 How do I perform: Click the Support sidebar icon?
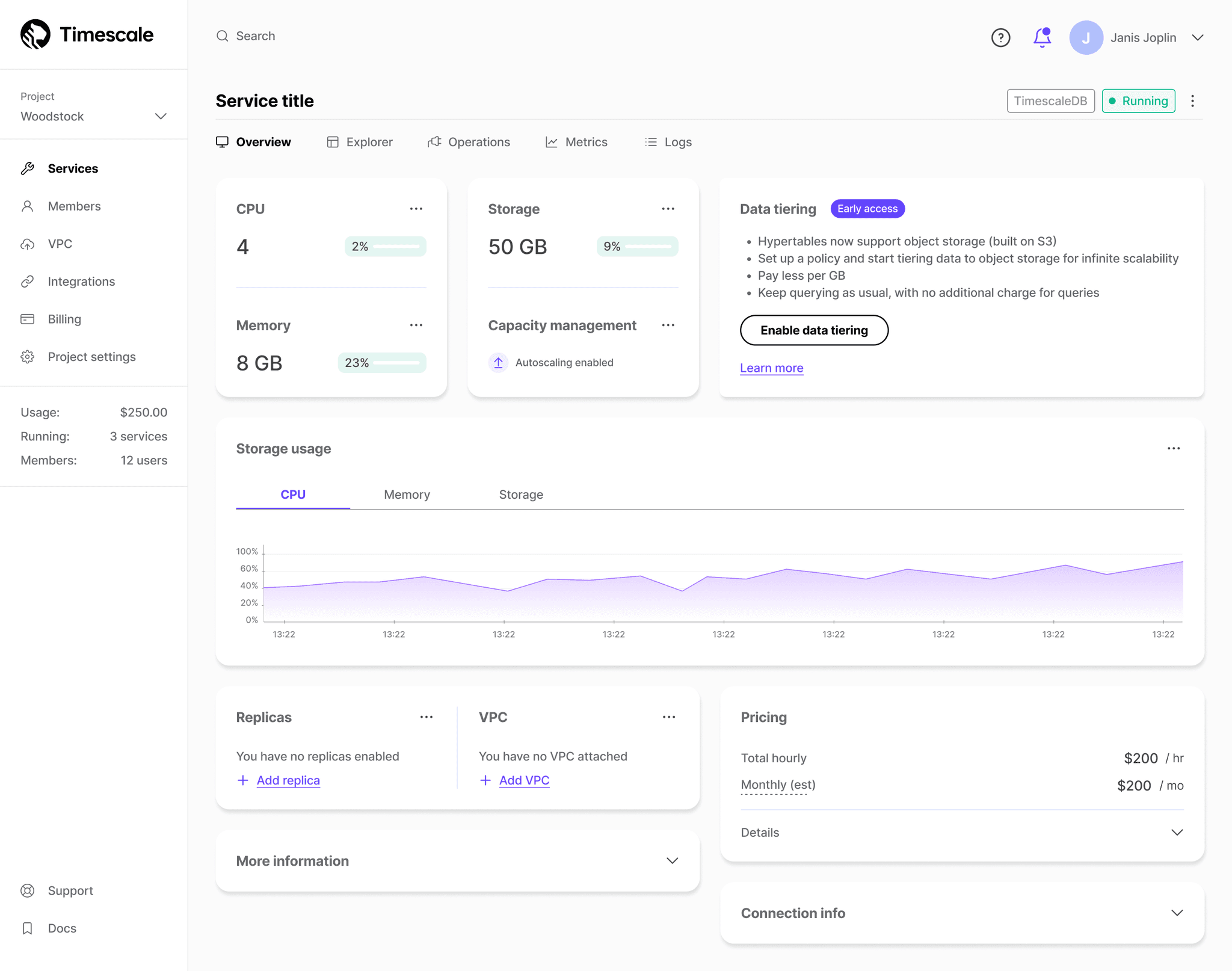tap(28, 890)
